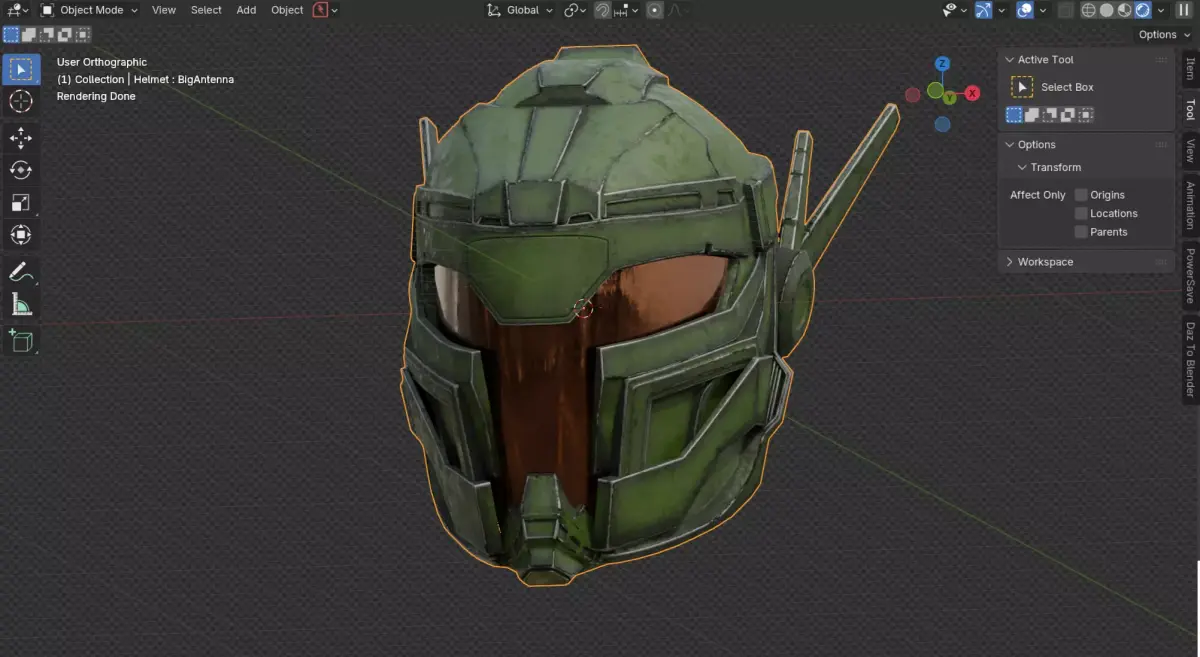The height and width of the screenshot is (657, 1200).
Task: Set selection mode to Invert in the header row
Action: 64,34
